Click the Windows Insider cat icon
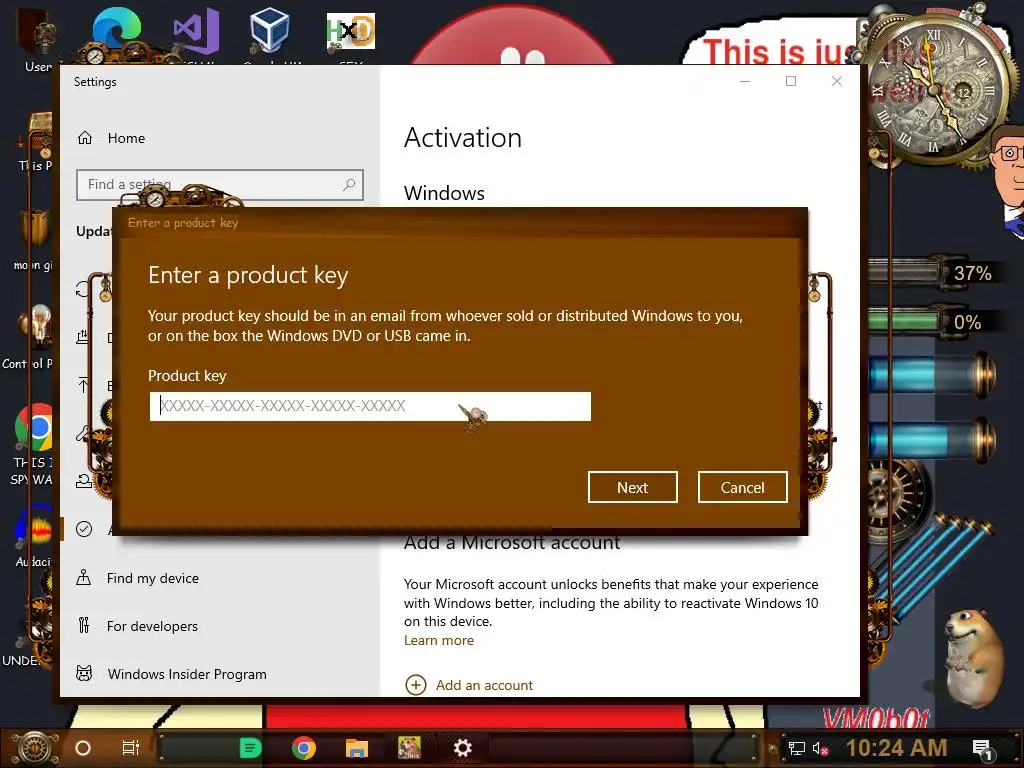This screenshot has height=768, width=1024. (84, 673)
